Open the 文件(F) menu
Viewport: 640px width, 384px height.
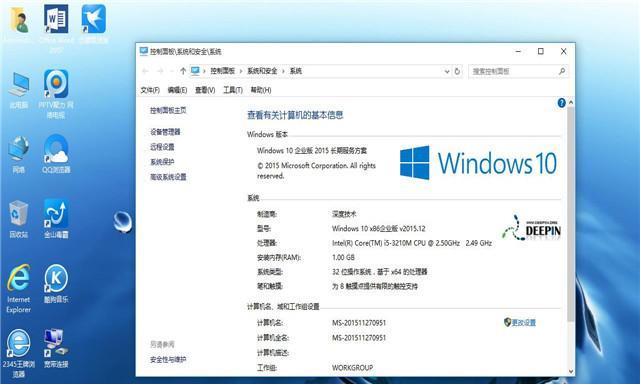tap(150, 90)
